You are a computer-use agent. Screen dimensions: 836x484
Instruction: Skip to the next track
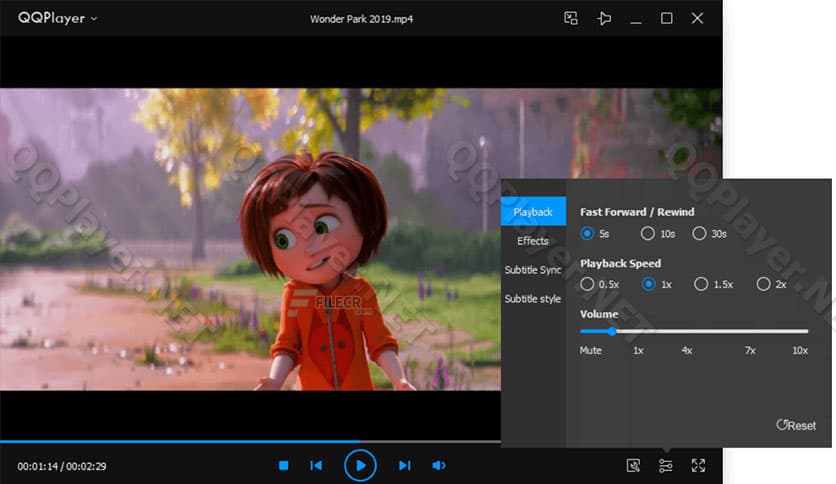click(405, 465)
